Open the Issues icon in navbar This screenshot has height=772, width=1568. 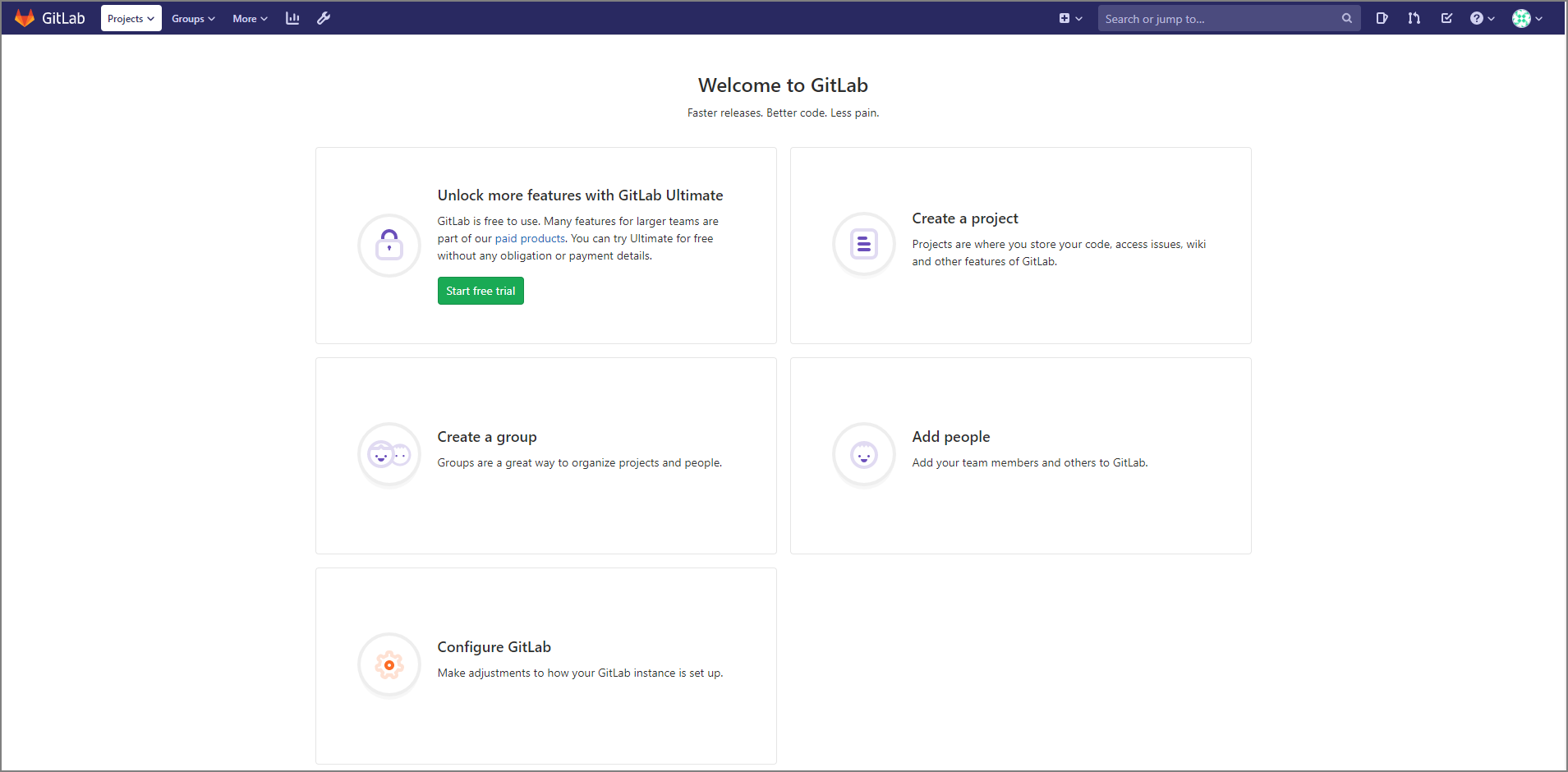point(1382,18)
